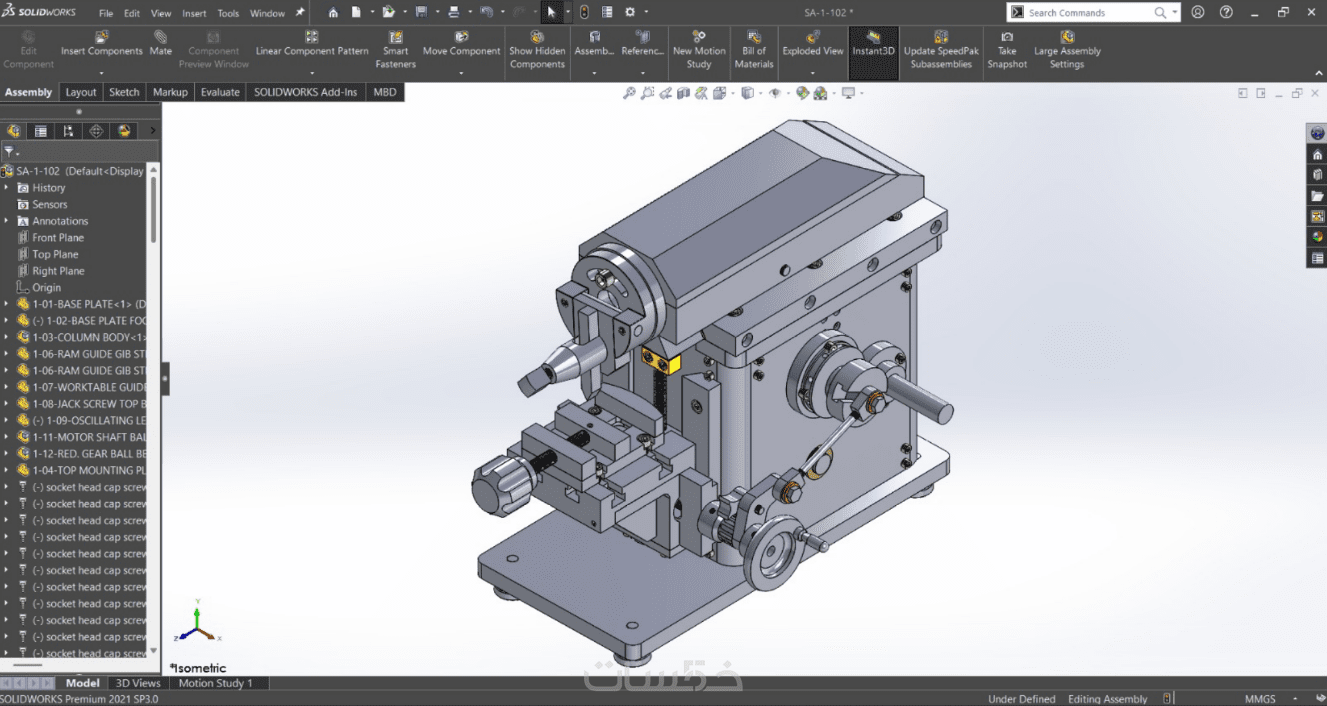
Task: Select Front Plane in feature tree
Action: (58, 238)
